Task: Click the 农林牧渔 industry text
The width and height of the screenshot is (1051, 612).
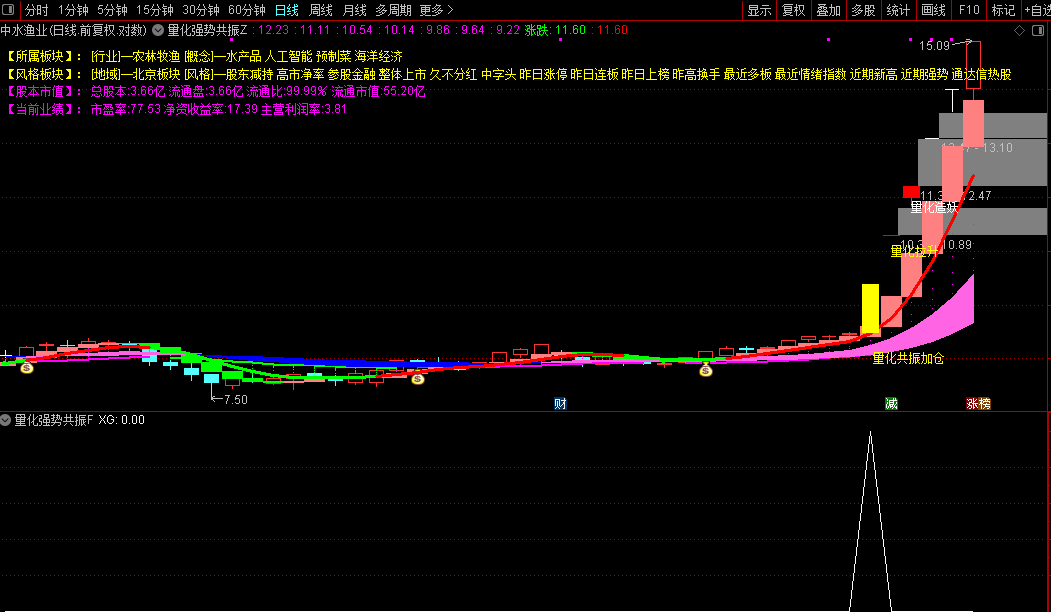Action: pyautogui.click(x=157, y=57)
